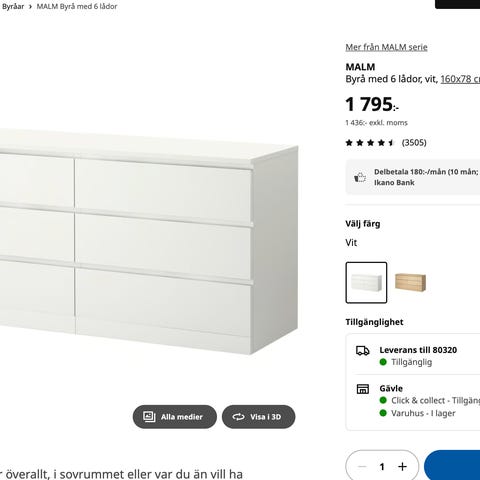This screenshot has width=480, height=480.
Task: Click the image gallery icon in Alla medier
Action: coord(149,416)
